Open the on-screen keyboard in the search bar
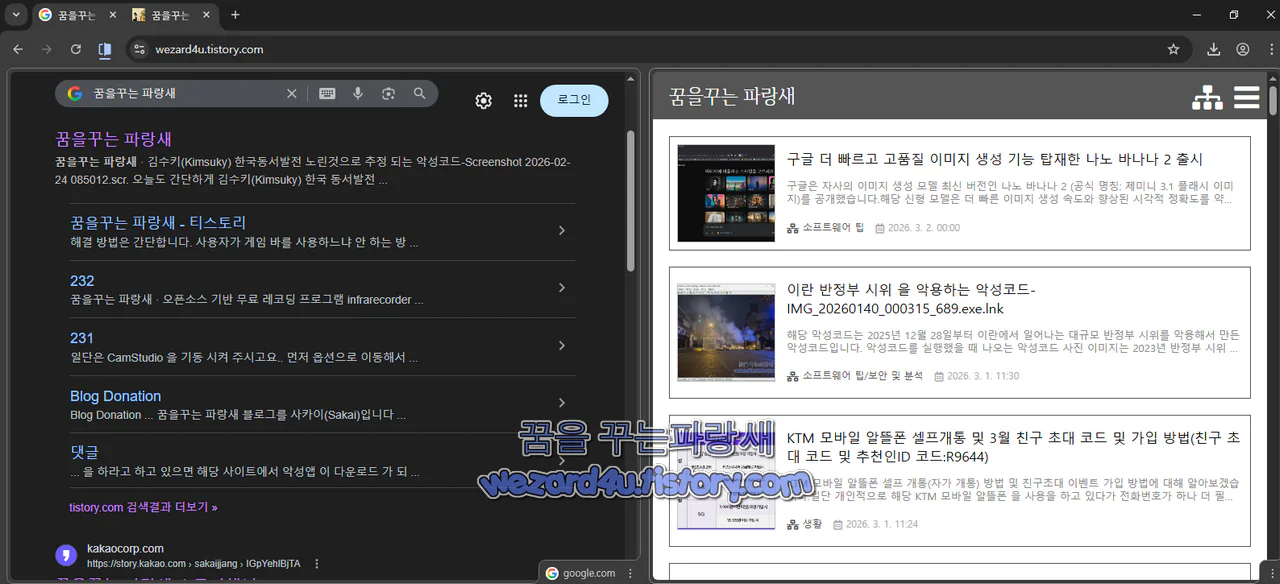 (x=326, y=93)
